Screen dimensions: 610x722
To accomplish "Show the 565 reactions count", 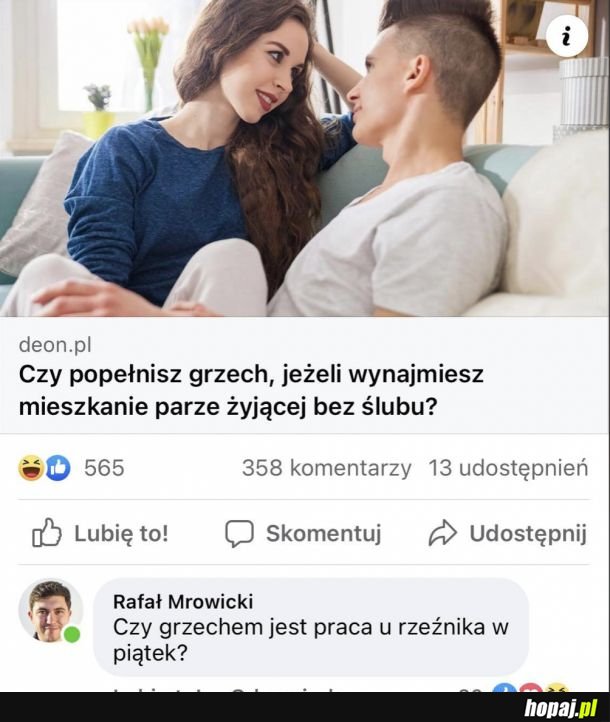I will click(104, 468).
